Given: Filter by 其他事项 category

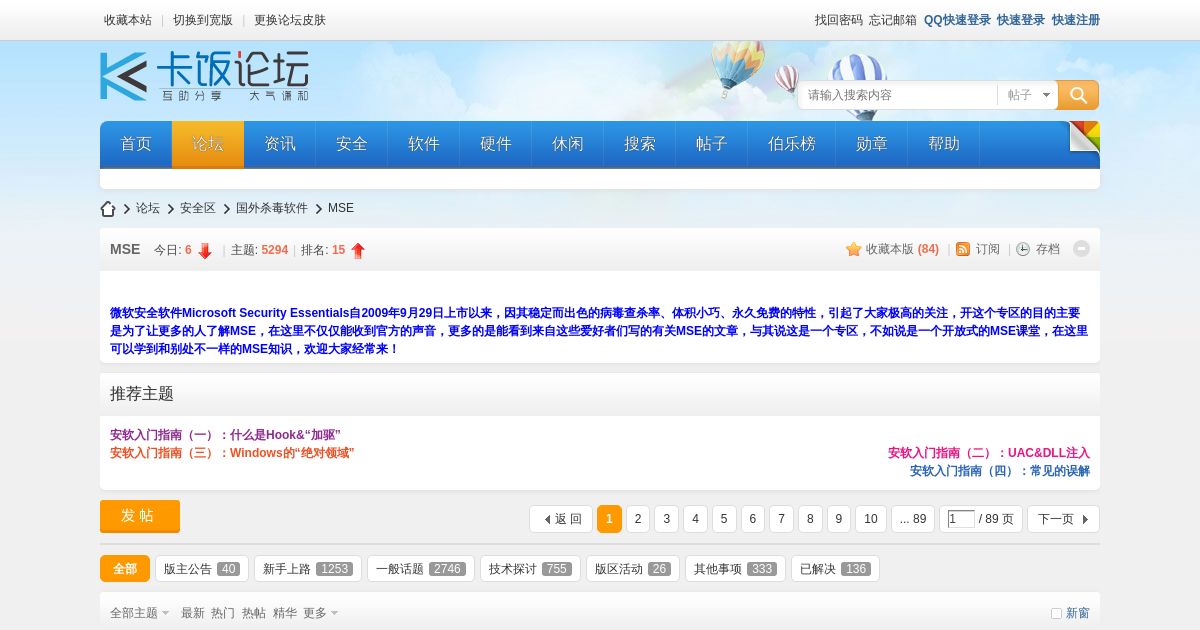Looking at the screenshot, I should (735, 569).
